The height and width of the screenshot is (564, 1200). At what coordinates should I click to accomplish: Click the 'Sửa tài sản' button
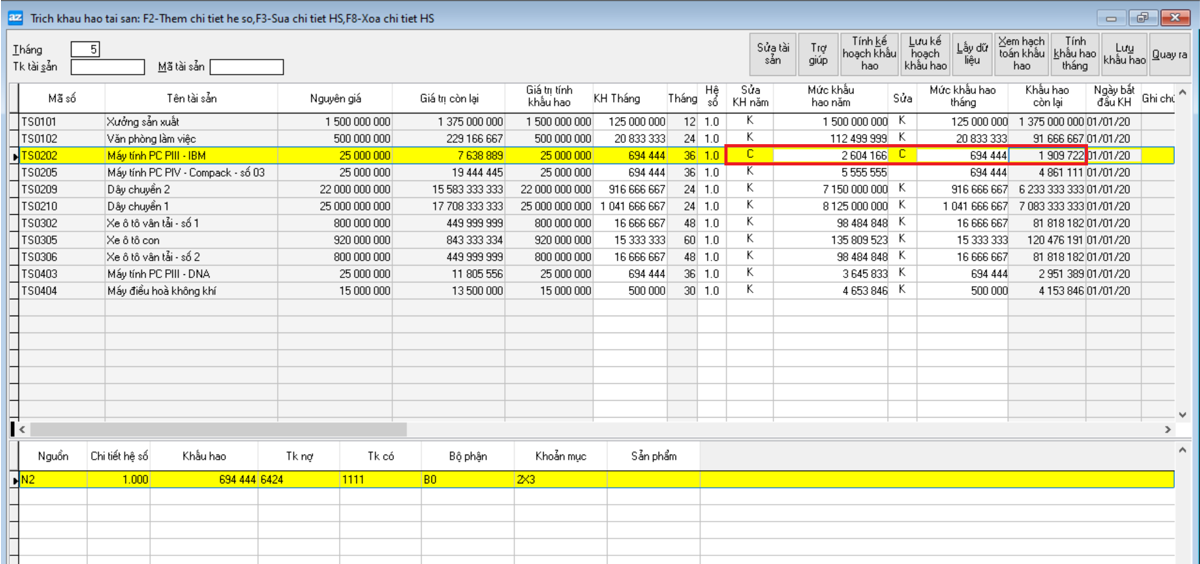(x=773, y=54)
